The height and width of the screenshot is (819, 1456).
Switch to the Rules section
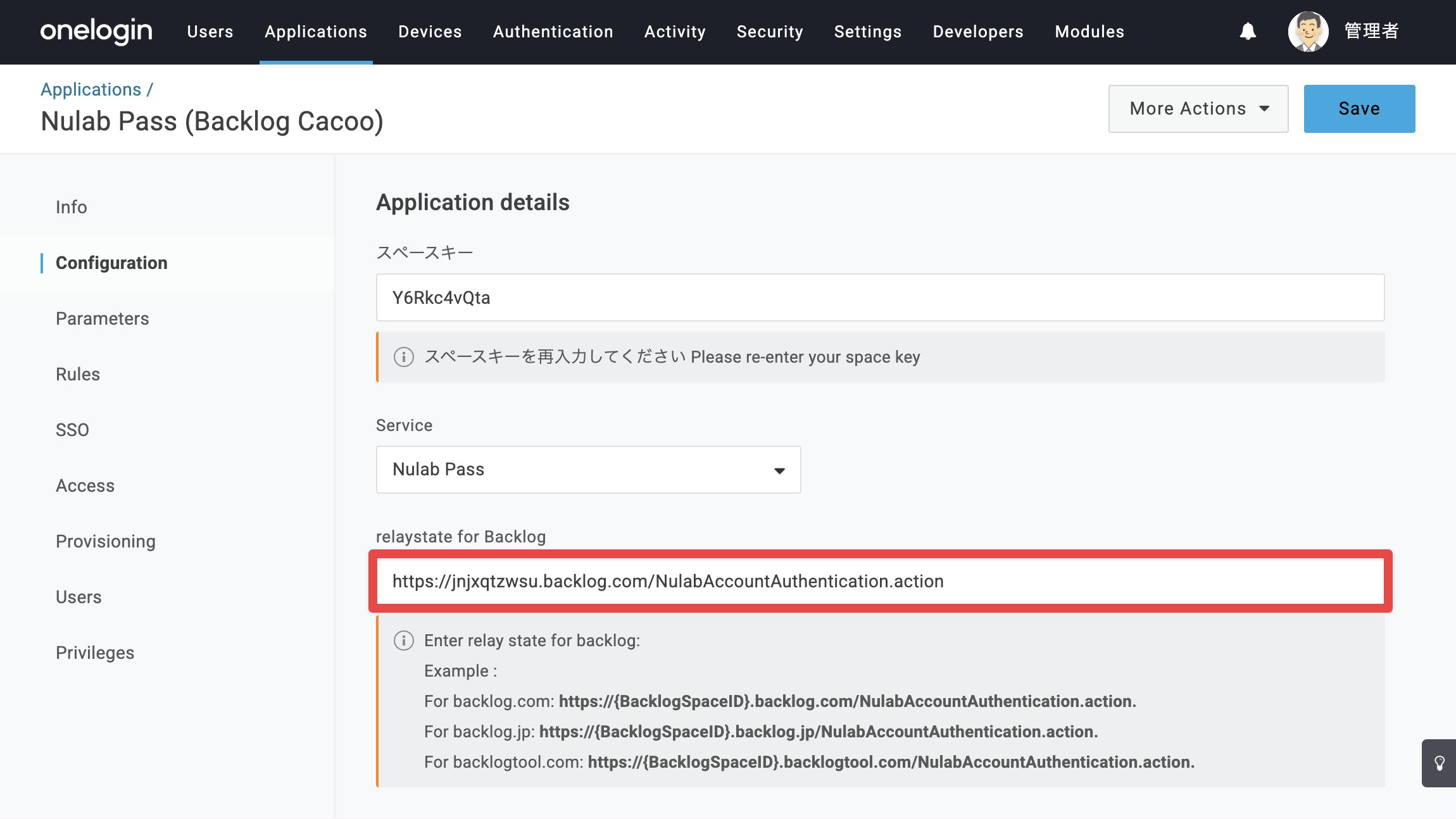[78, 374]
